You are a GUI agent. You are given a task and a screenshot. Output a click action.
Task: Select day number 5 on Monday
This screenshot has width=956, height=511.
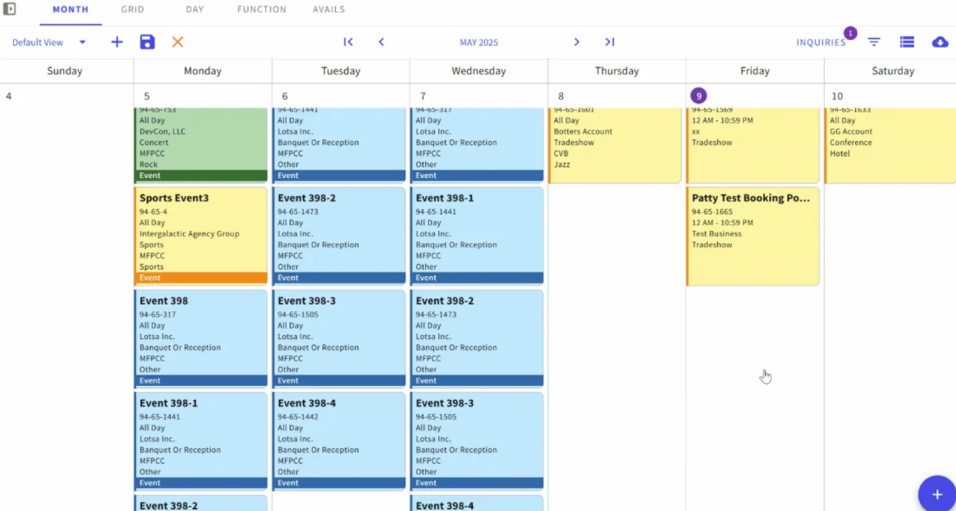[x=146, y=96]
